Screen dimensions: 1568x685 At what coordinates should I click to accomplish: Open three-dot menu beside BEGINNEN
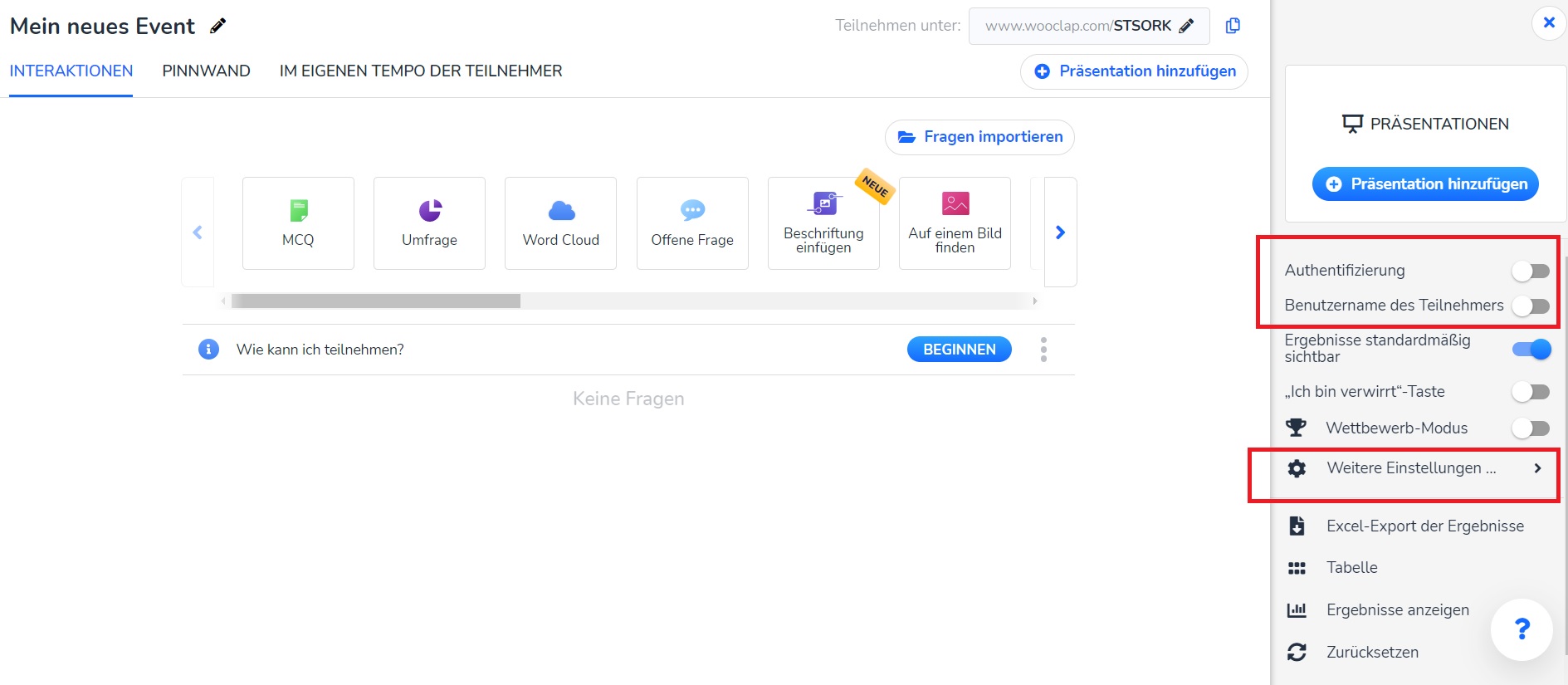(x=1043, y=350)
